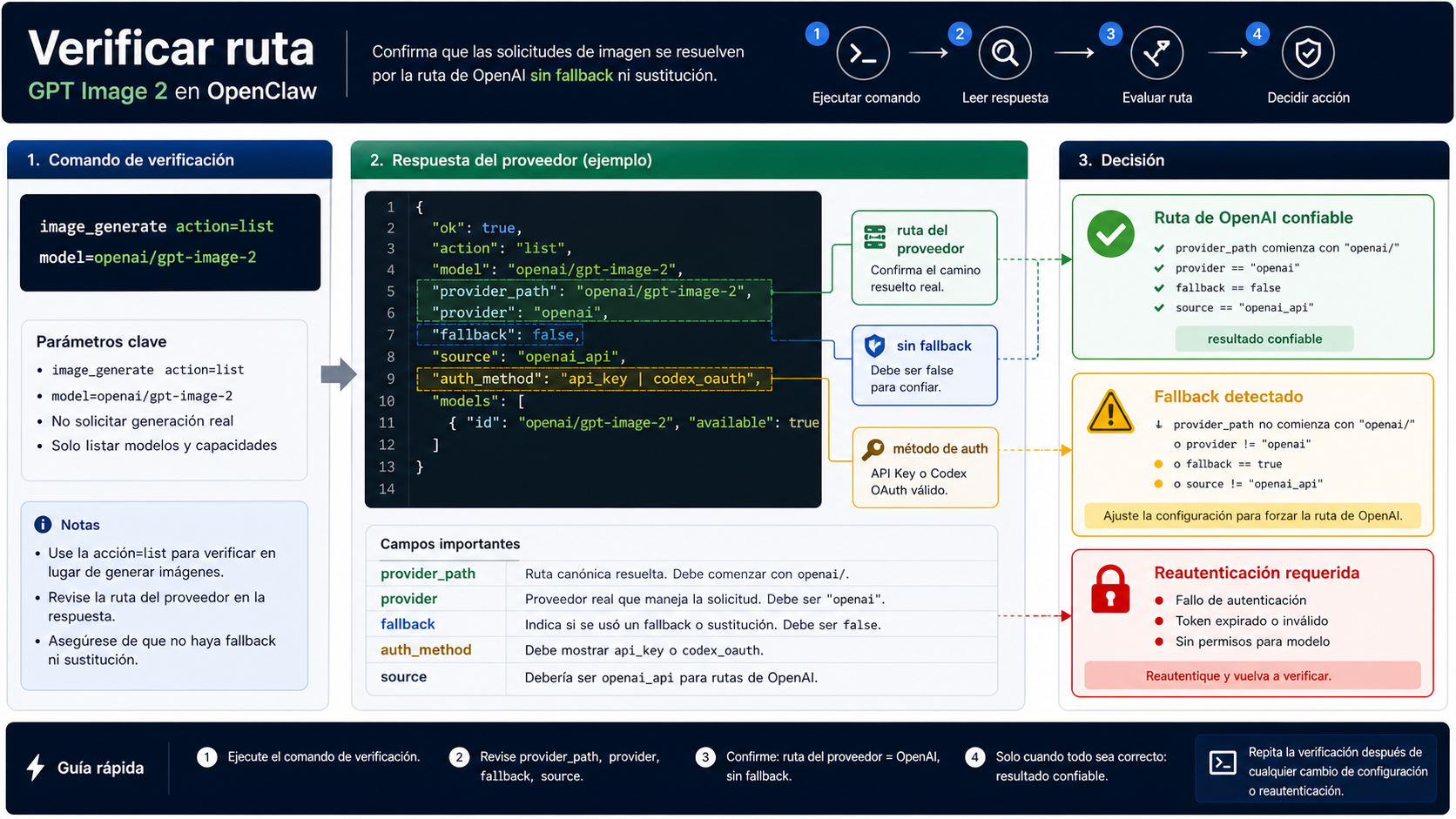Image resolution: width=1456 pixels, height=819 pixels.
Task: Click the checkmark beside 'provider == "openai"'
Action: pyautogui.click(x=1159, y=268)
